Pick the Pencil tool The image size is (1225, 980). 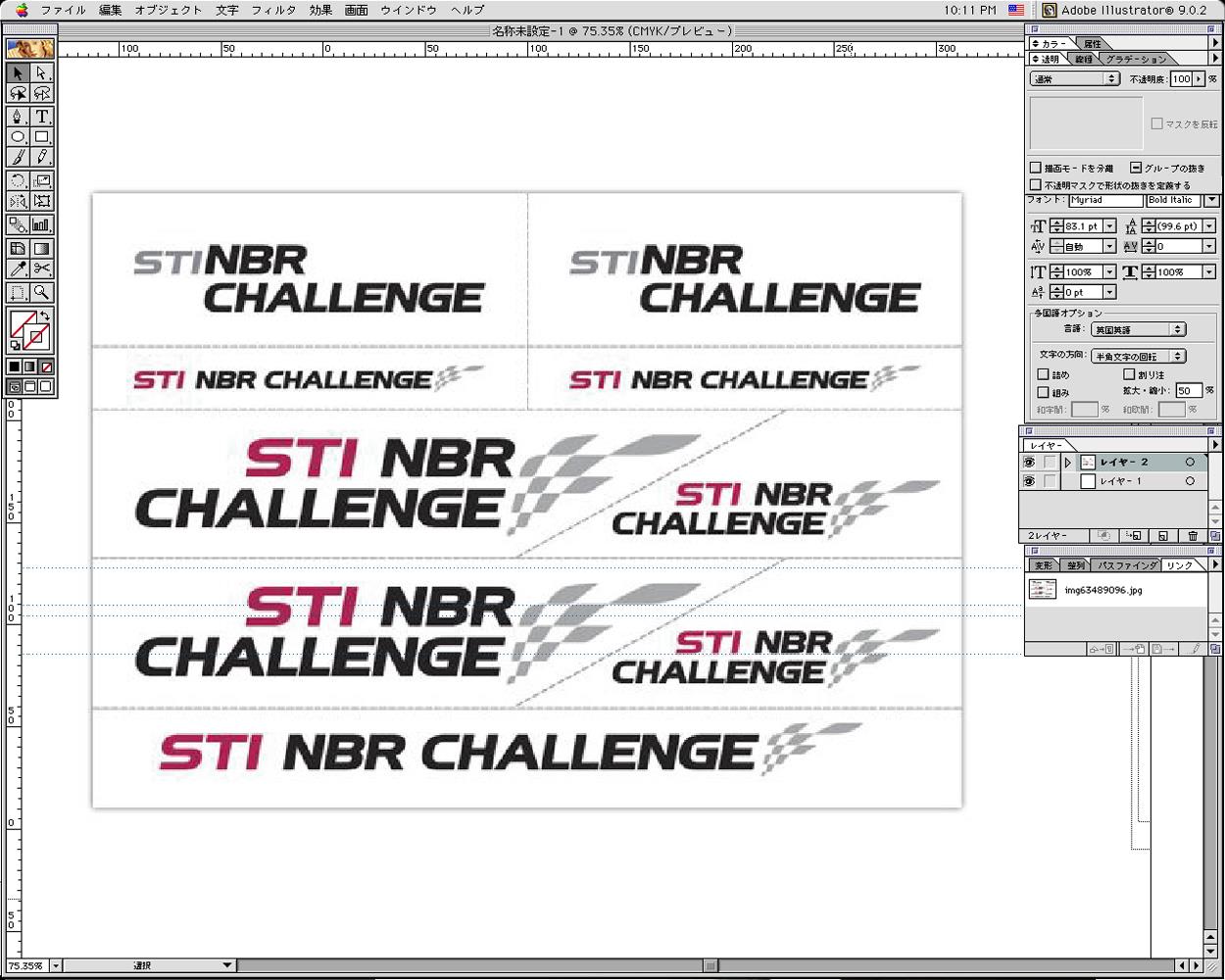point(42,158)
